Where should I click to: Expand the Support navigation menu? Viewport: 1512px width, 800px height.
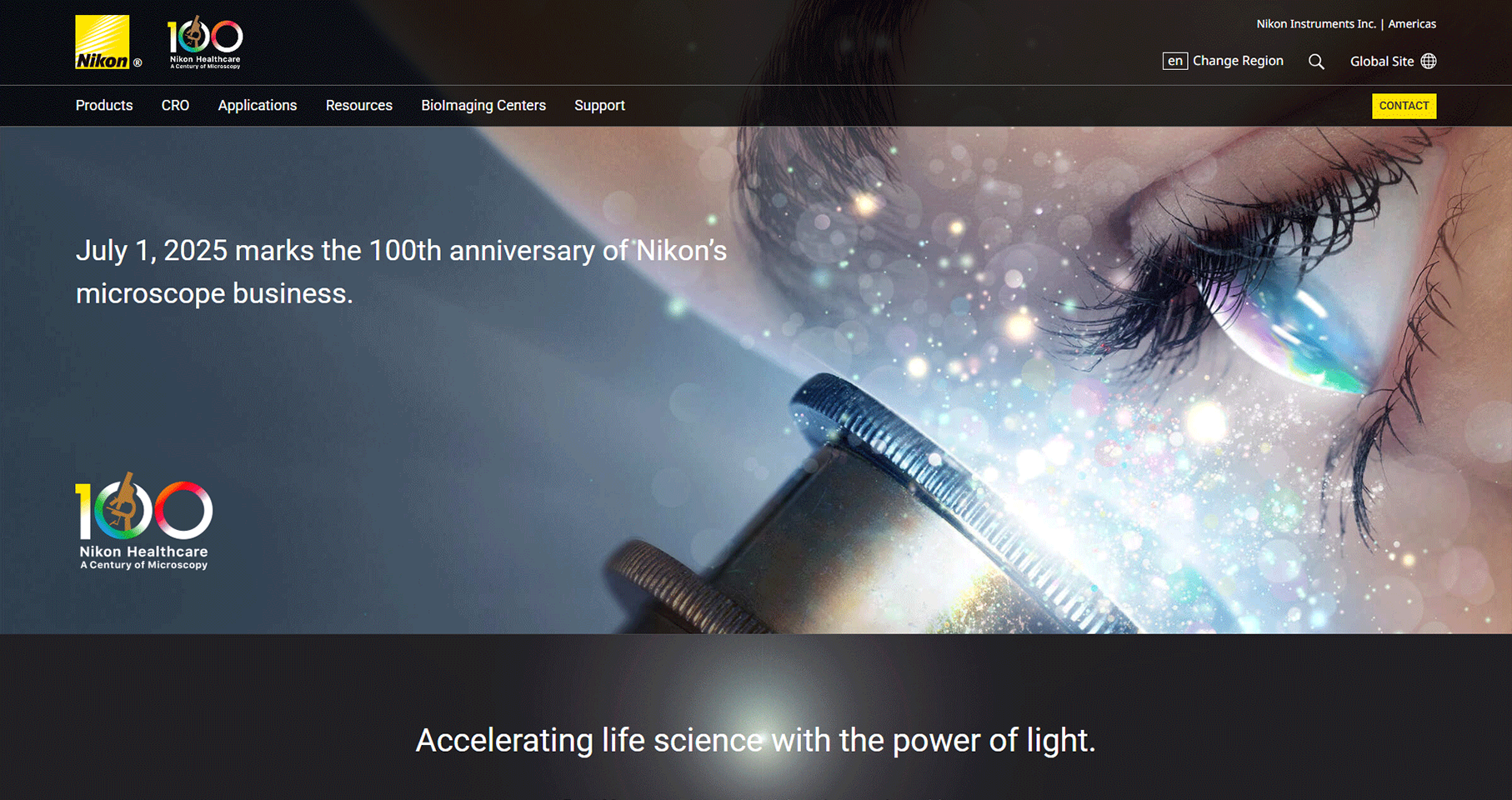pyautogui.click(x=599, y=105)
